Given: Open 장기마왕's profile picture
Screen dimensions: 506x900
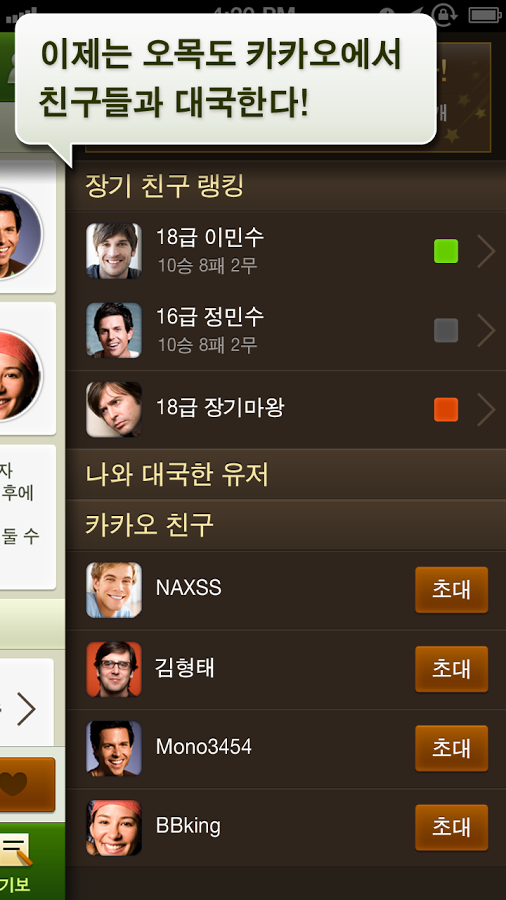Looking at the screenshot, I should click(114, 410).
